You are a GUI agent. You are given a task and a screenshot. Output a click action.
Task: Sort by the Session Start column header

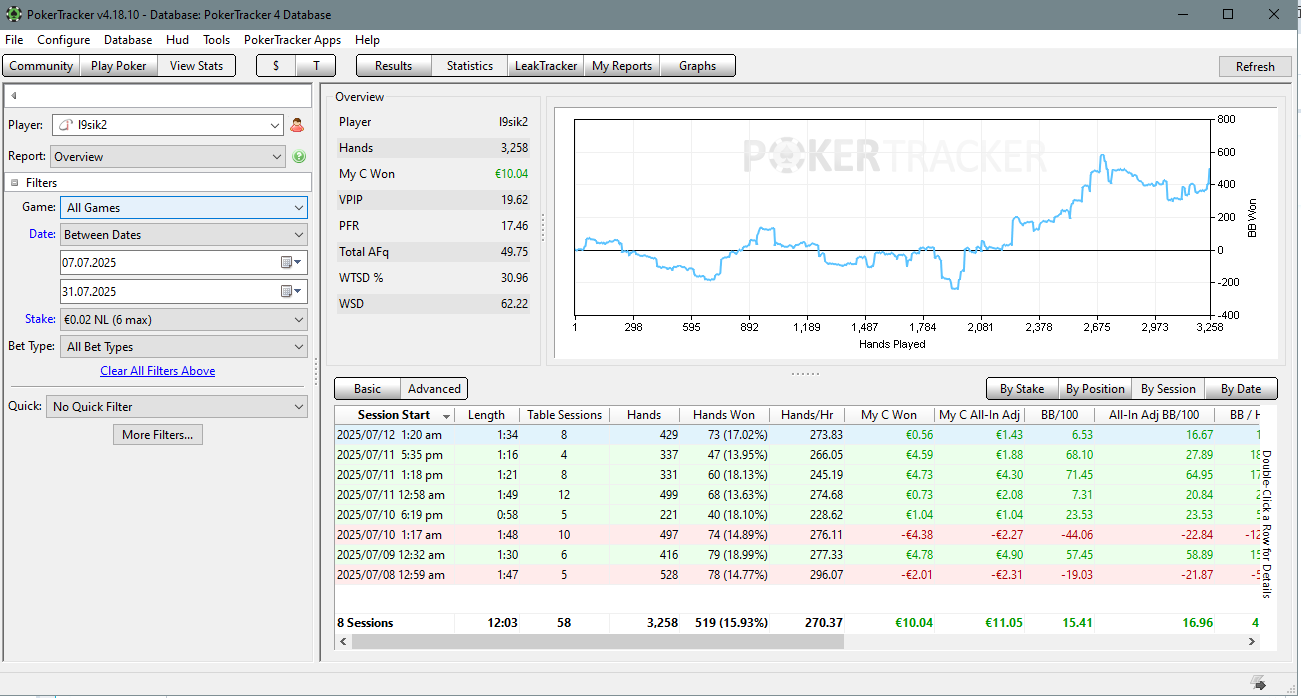(x=394, y=415)
